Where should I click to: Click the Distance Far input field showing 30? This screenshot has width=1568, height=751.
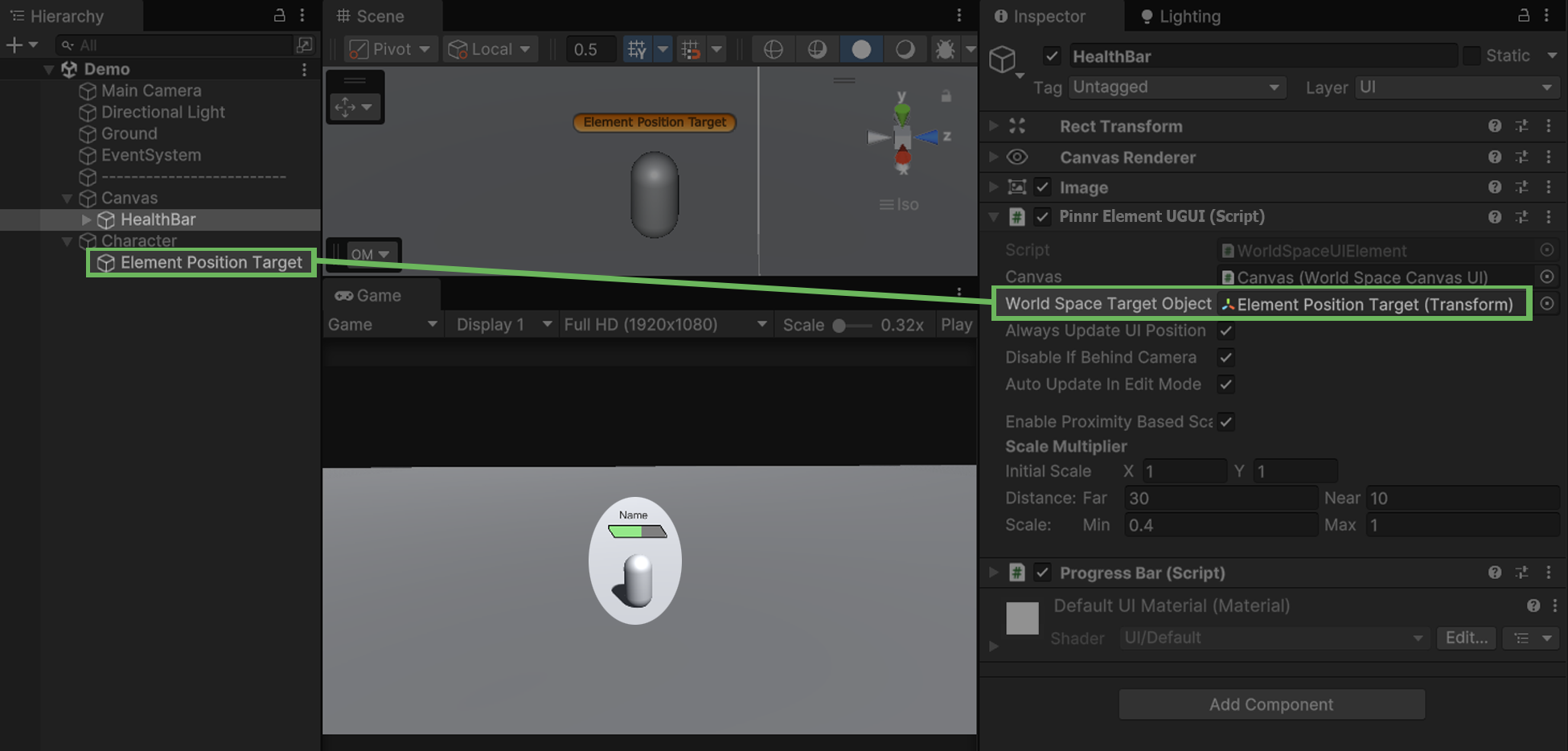click(1219, 498)
